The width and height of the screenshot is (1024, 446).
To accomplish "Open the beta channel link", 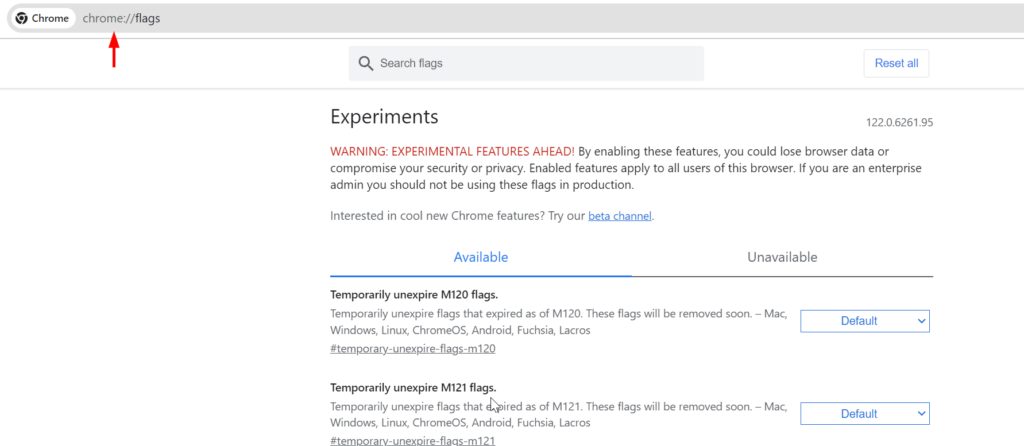I will coord(620,215).
